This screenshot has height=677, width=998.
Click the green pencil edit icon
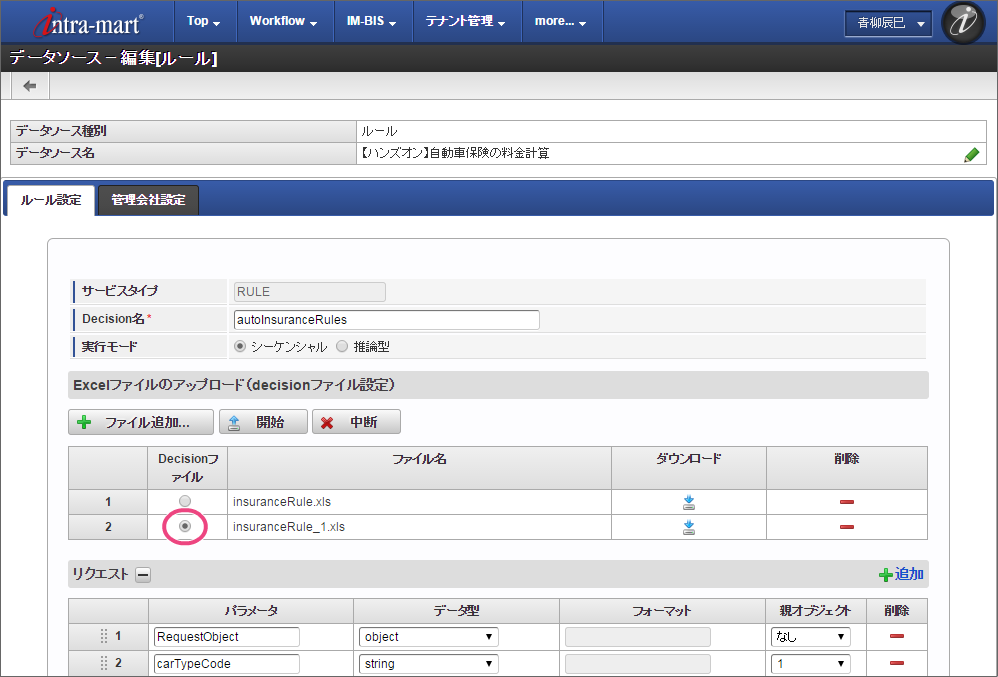[971, 154]
